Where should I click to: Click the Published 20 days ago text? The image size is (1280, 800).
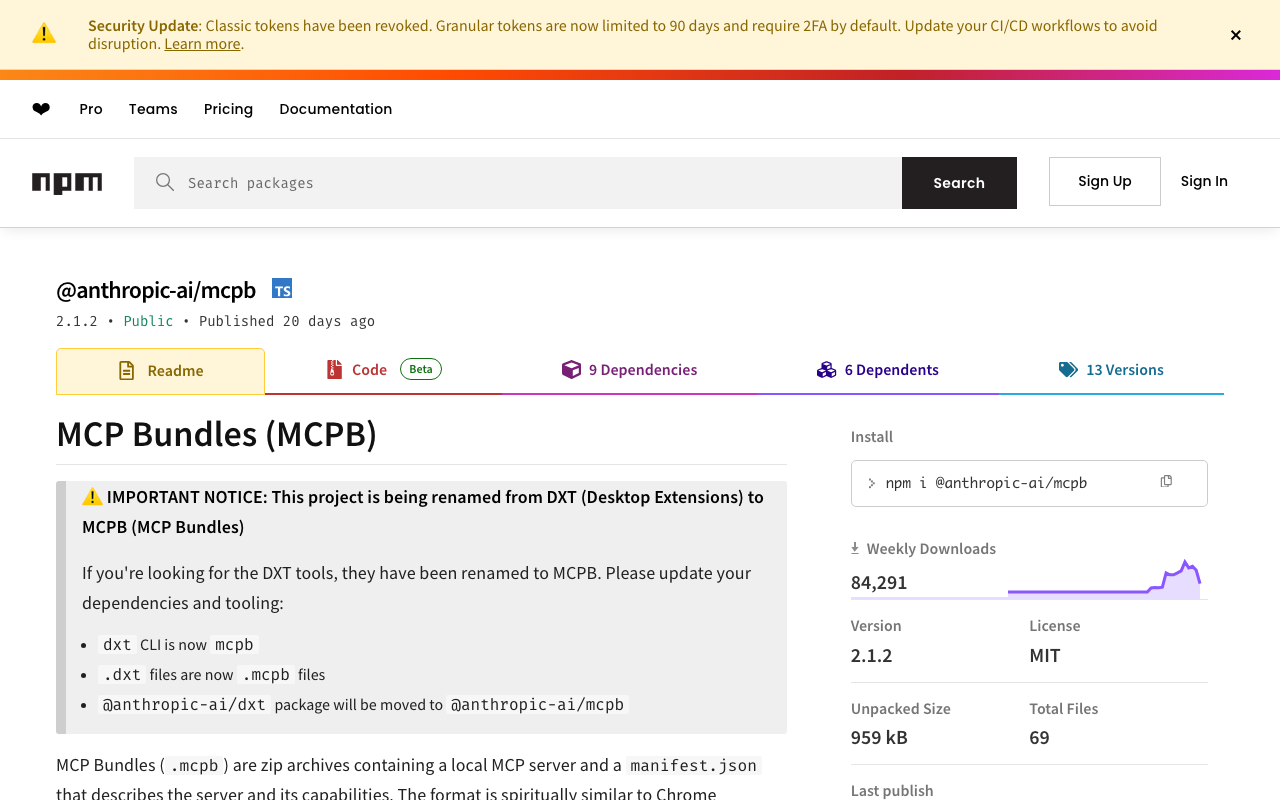pyautogui.click(x=287, y=321)
